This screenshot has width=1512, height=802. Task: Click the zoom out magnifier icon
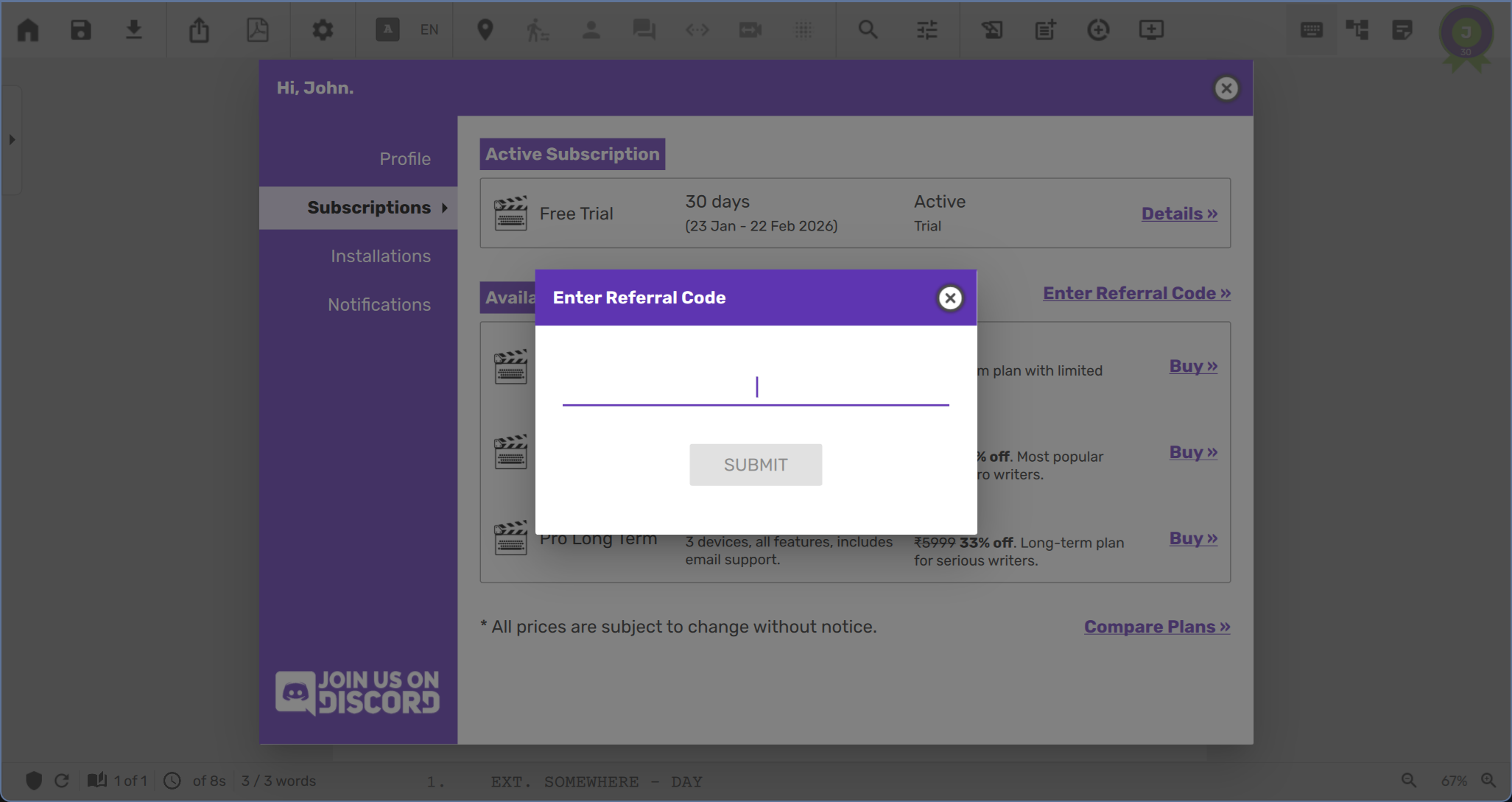(1408, 781)
